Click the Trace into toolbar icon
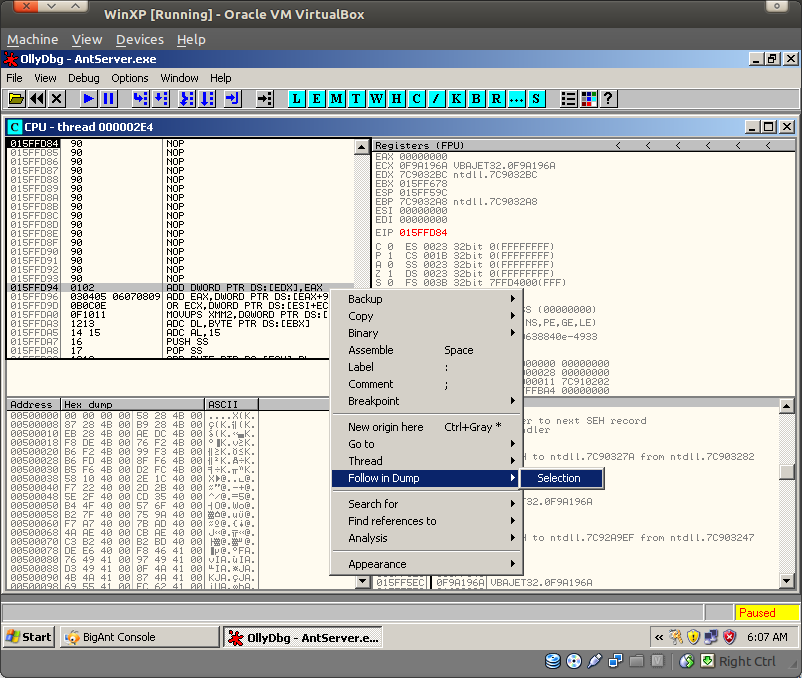The image size is (802, 678). (187, 98)
